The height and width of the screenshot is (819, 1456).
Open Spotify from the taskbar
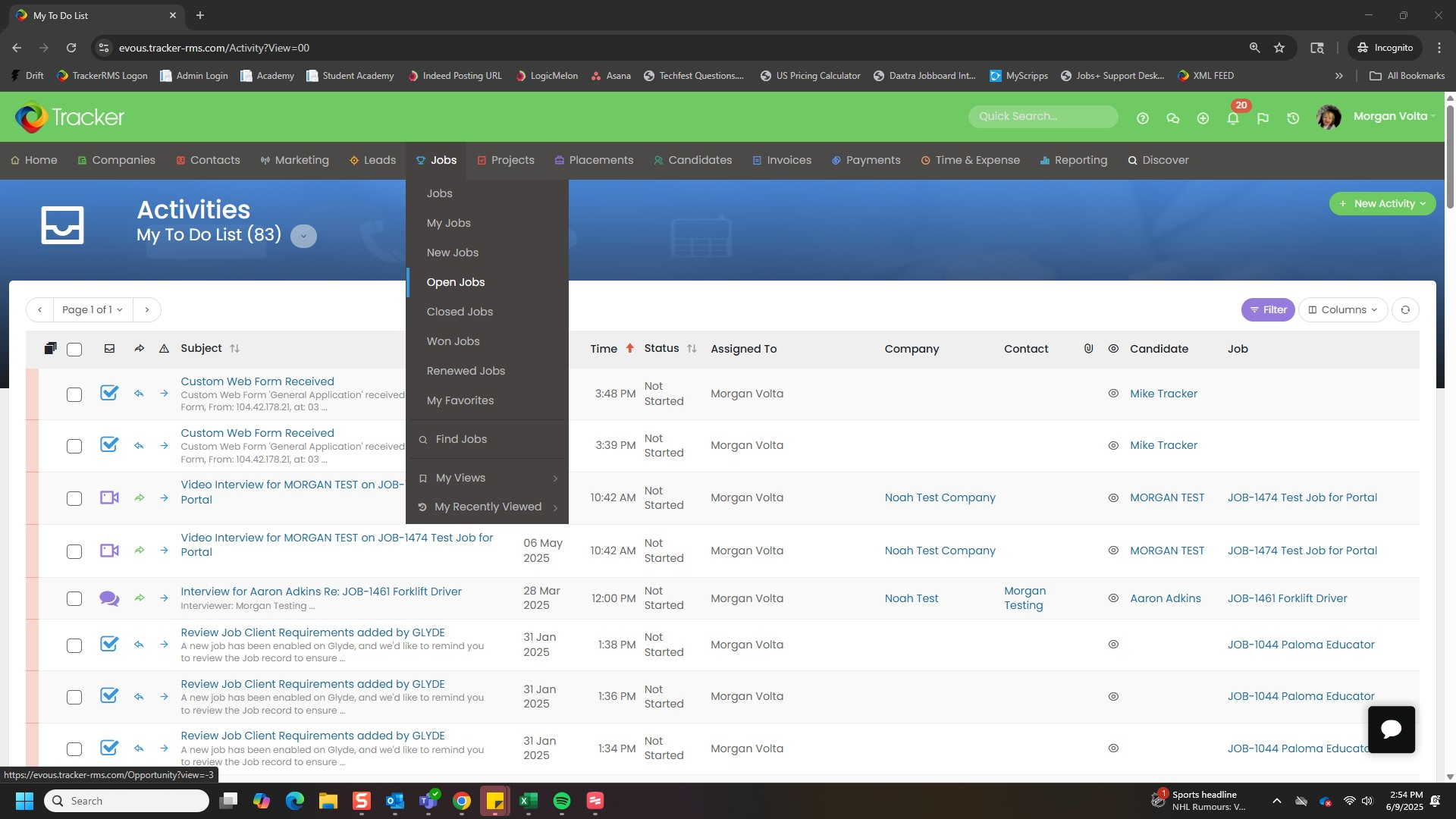562,801
